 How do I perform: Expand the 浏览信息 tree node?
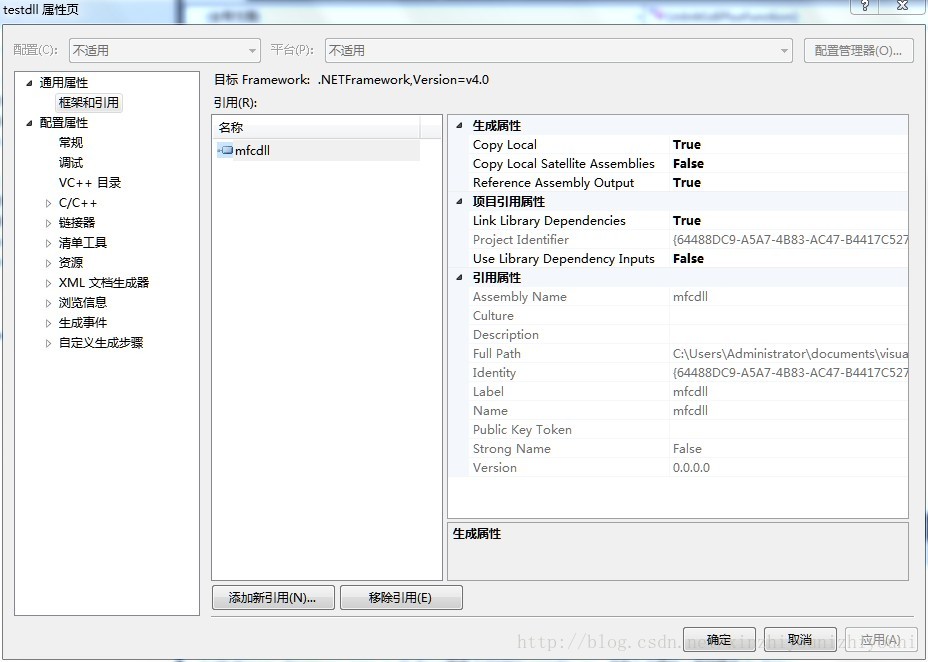pos(49,303)
